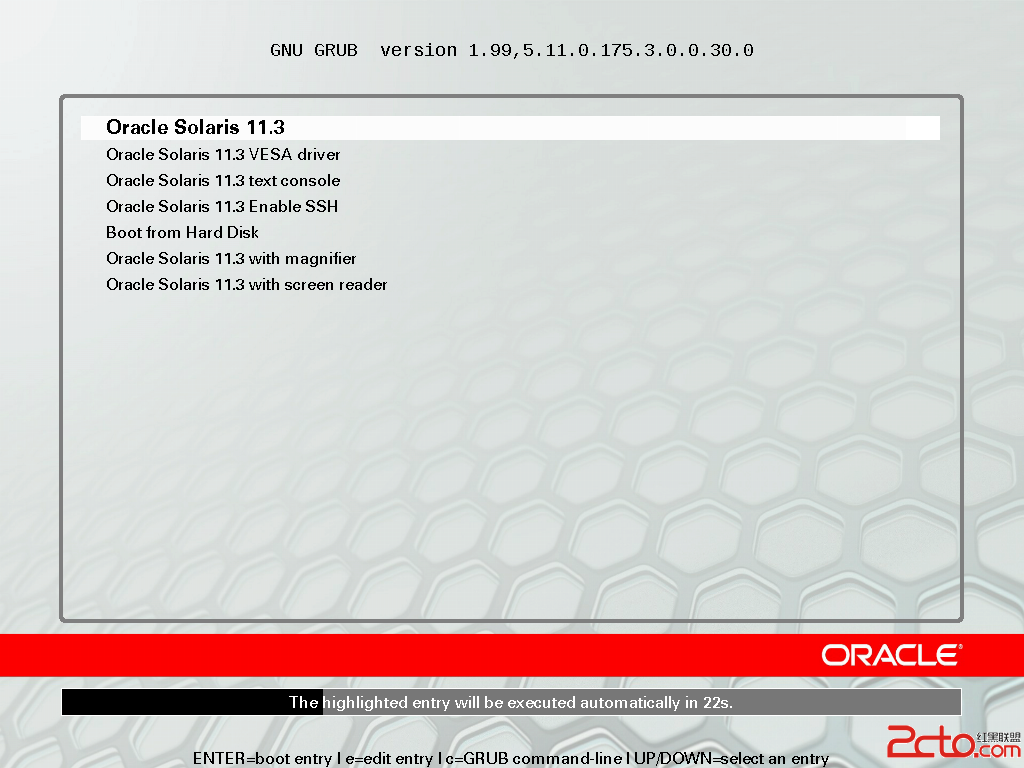This screenshot has height=768, width=1024.
Task: Click the GNU GRUB version header text
Action: coord(511,50)
